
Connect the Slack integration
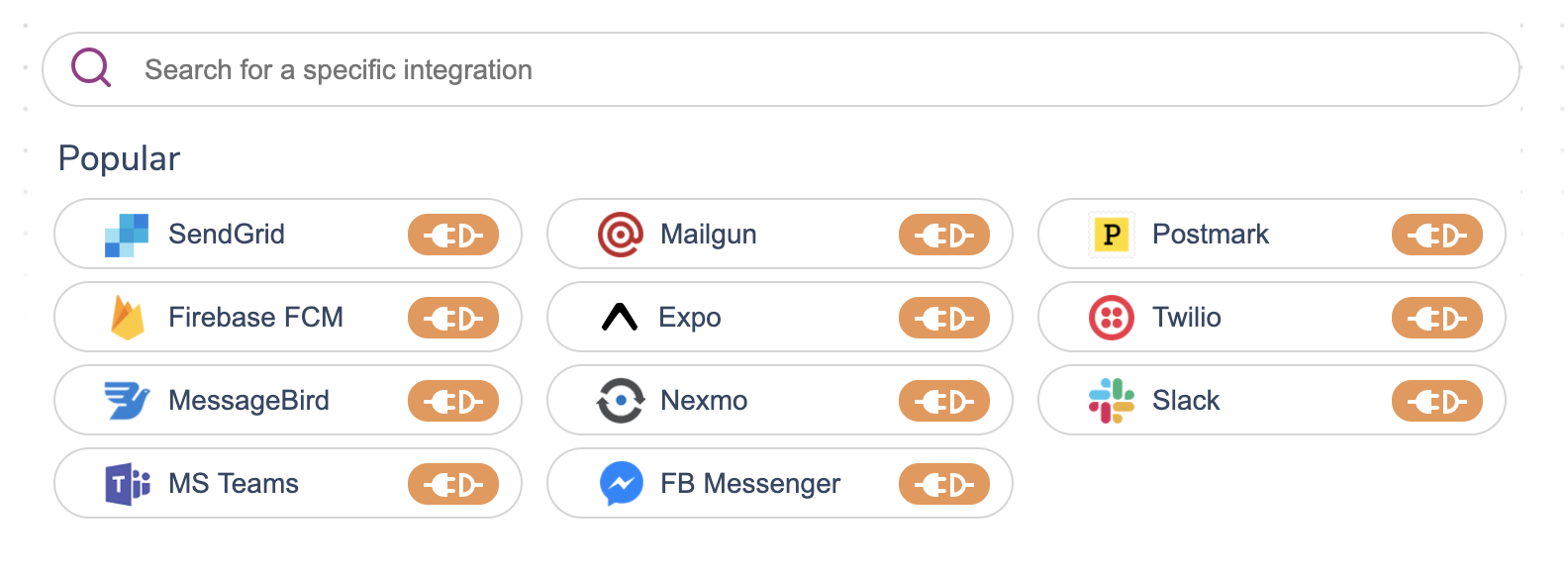pyautogui.click(x=1437, y=400)
